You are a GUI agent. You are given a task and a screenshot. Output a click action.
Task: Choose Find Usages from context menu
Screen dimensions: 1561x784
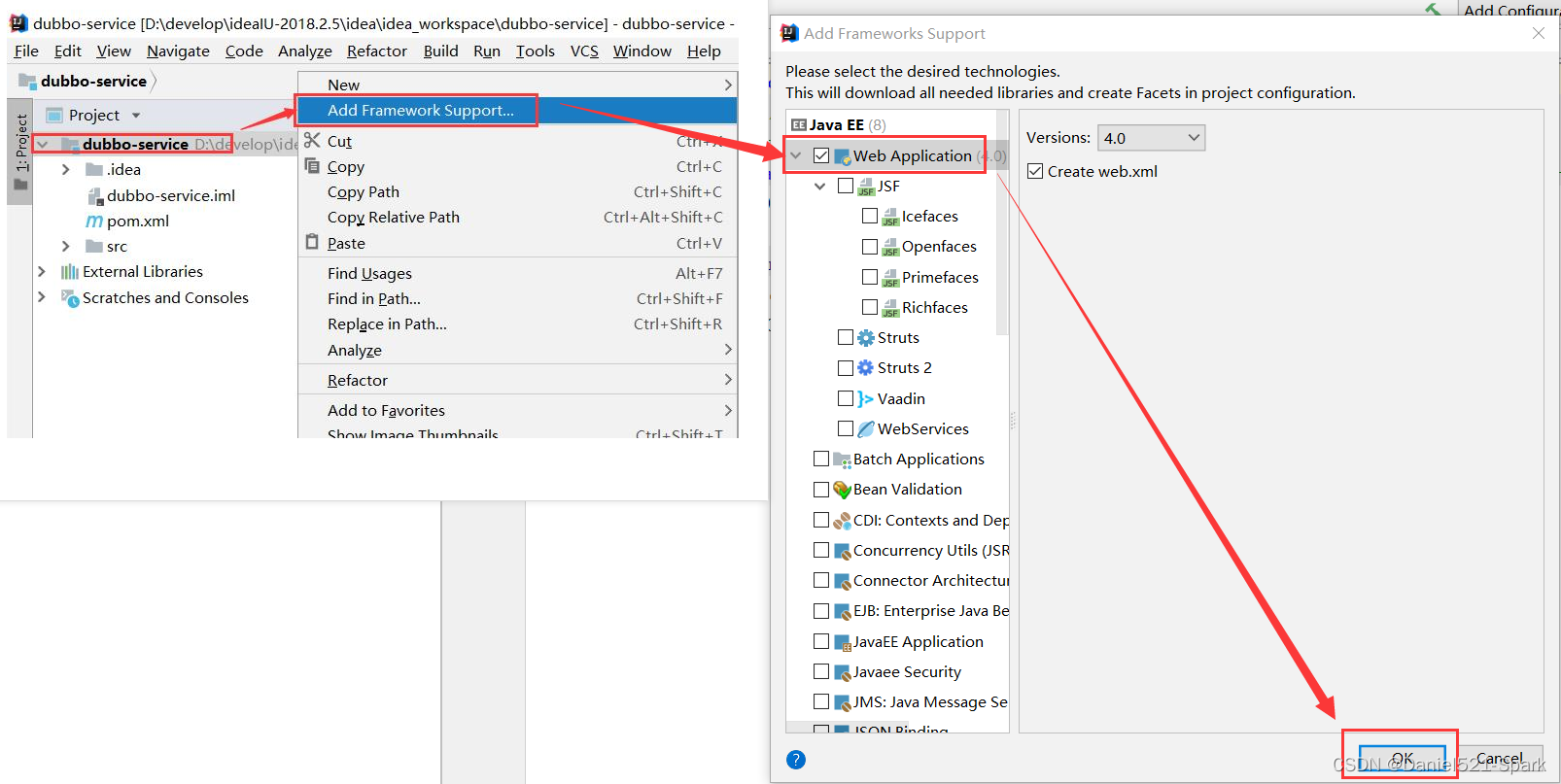point(517,273)
